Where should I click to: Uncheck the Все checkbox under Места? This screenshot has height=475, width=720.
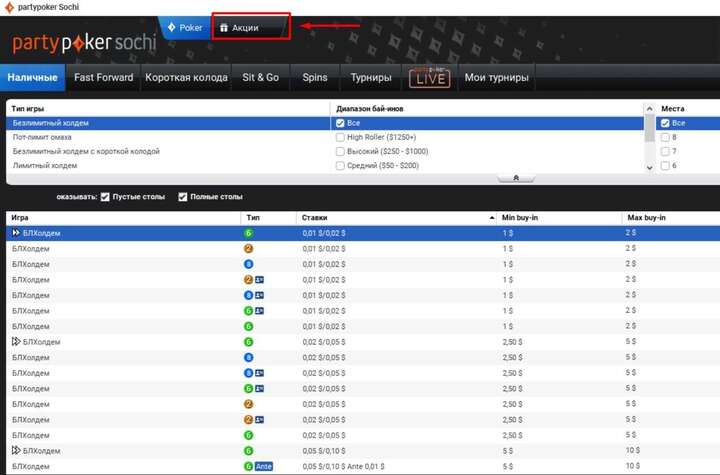[x=665, y=123]
